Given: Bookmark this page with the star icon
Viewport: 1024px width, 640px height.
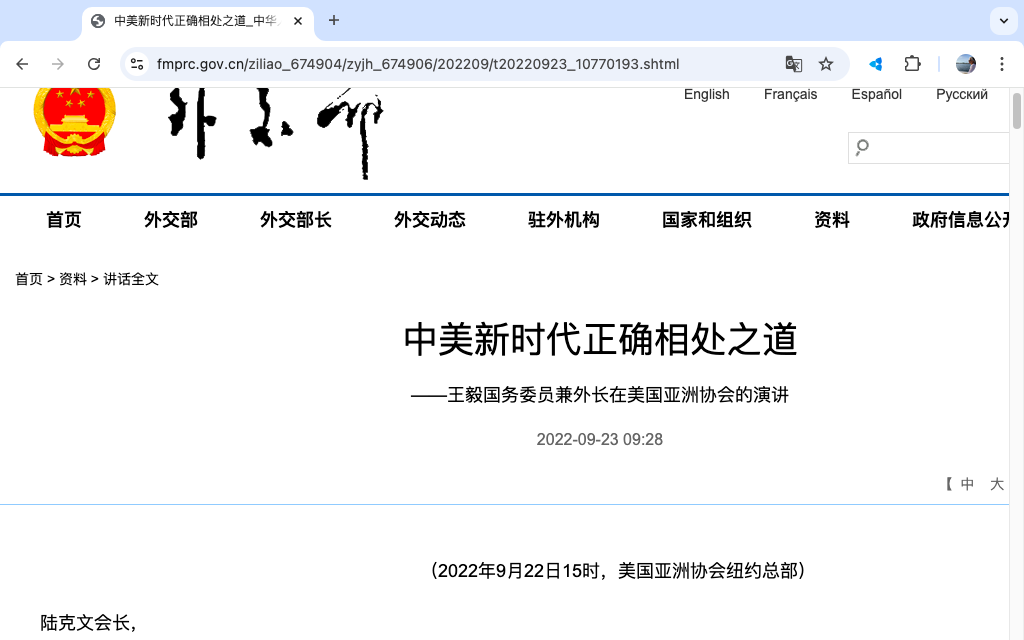Looking at the screenshot, I should [x=826, y=64].
